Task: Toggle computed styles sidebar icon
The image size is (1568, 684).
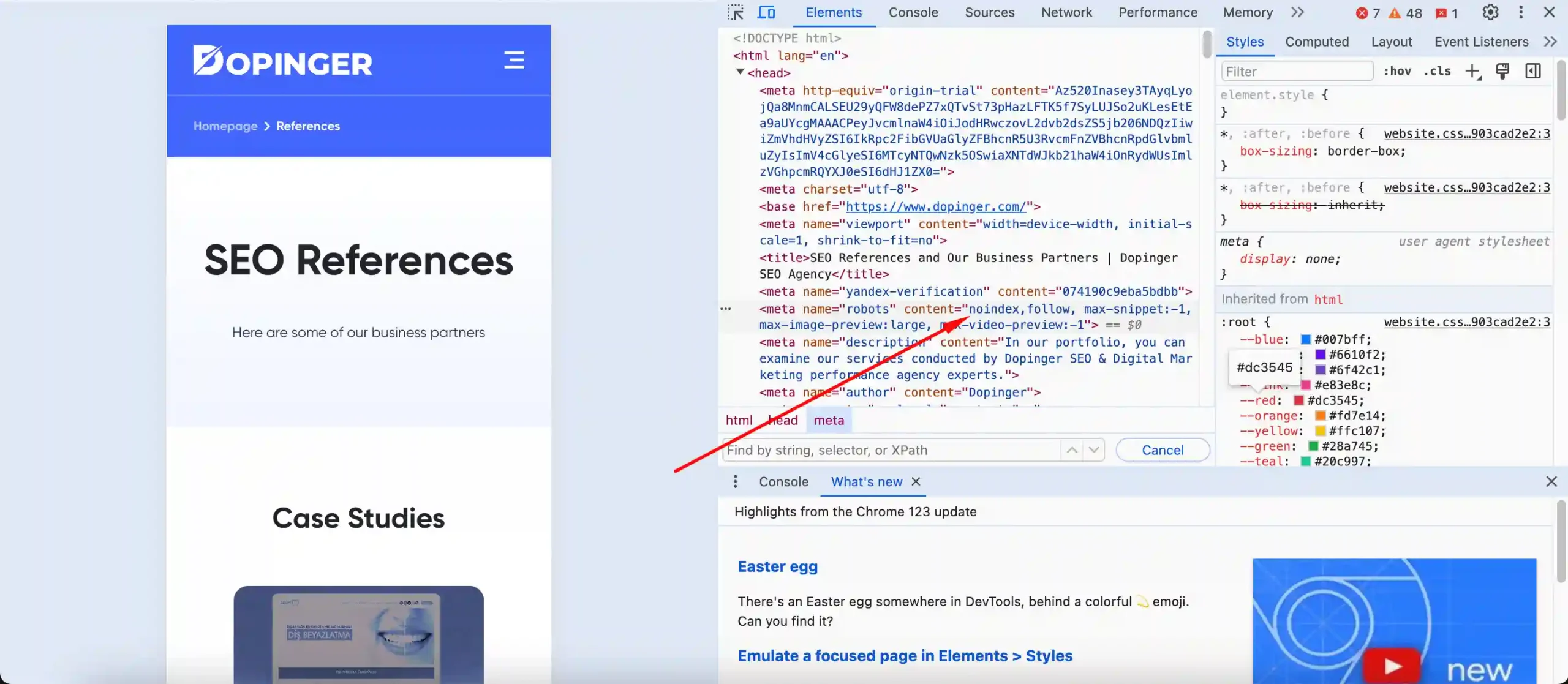Action: 1533,71
